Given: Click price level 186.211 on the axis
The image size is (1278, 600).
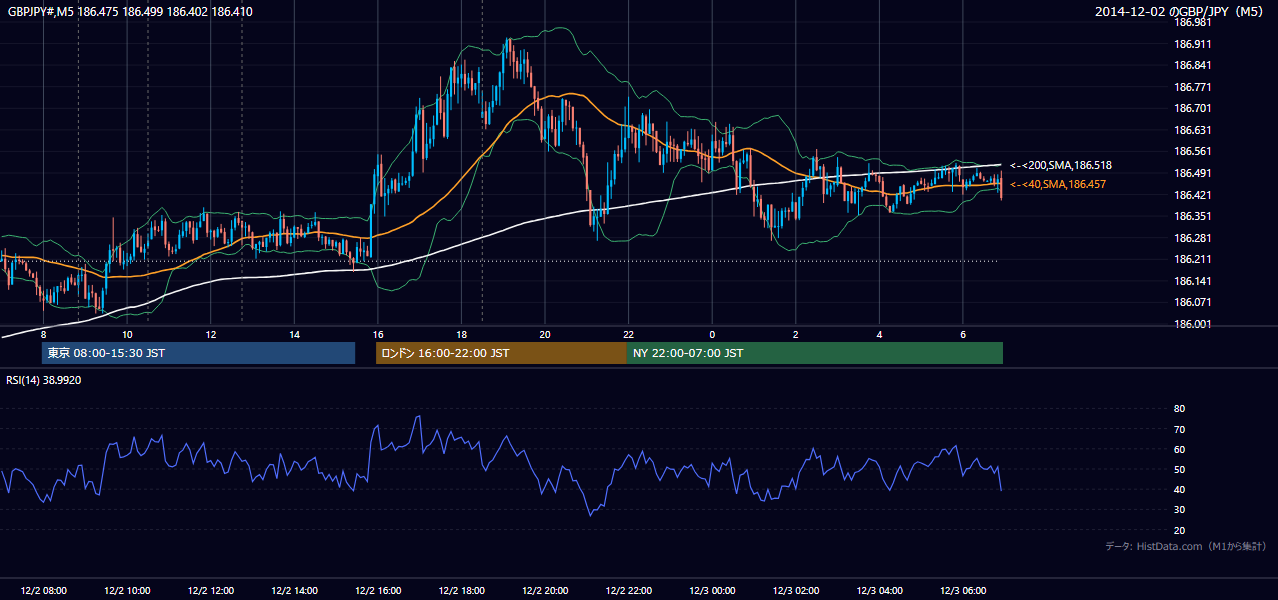Looking at the screenshot, I should (1193, 260).
